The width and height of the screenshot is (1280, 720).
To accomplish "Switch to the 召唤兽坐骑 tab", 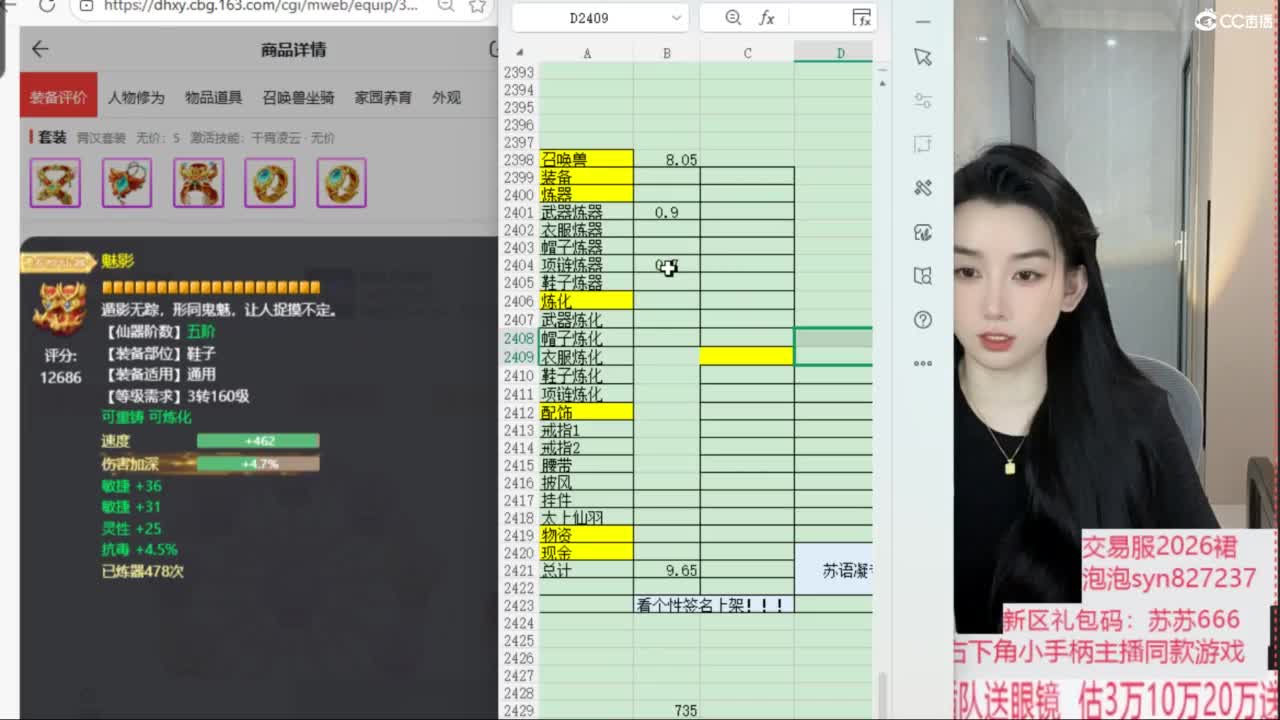I will tap(298, 97).
